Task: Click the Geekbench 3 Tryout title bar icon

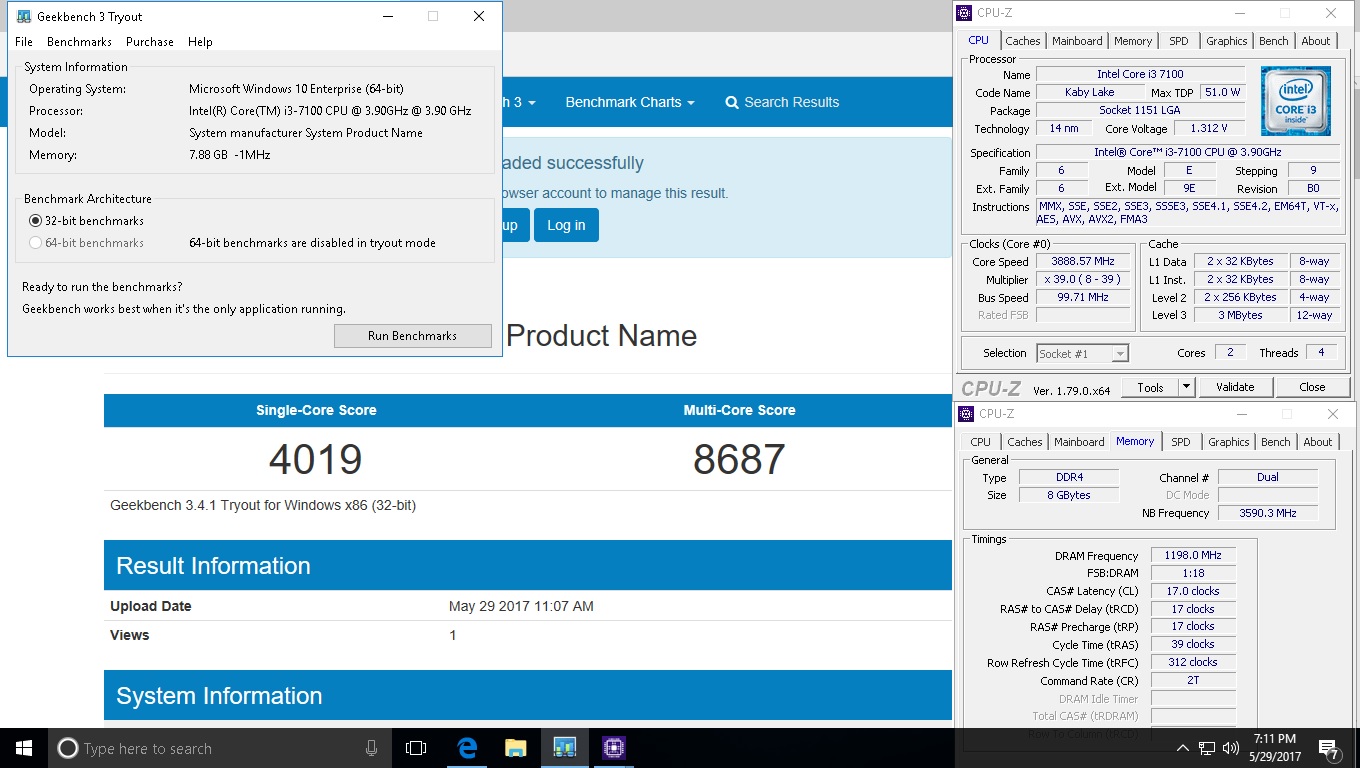Action: (x=24, y=16)
